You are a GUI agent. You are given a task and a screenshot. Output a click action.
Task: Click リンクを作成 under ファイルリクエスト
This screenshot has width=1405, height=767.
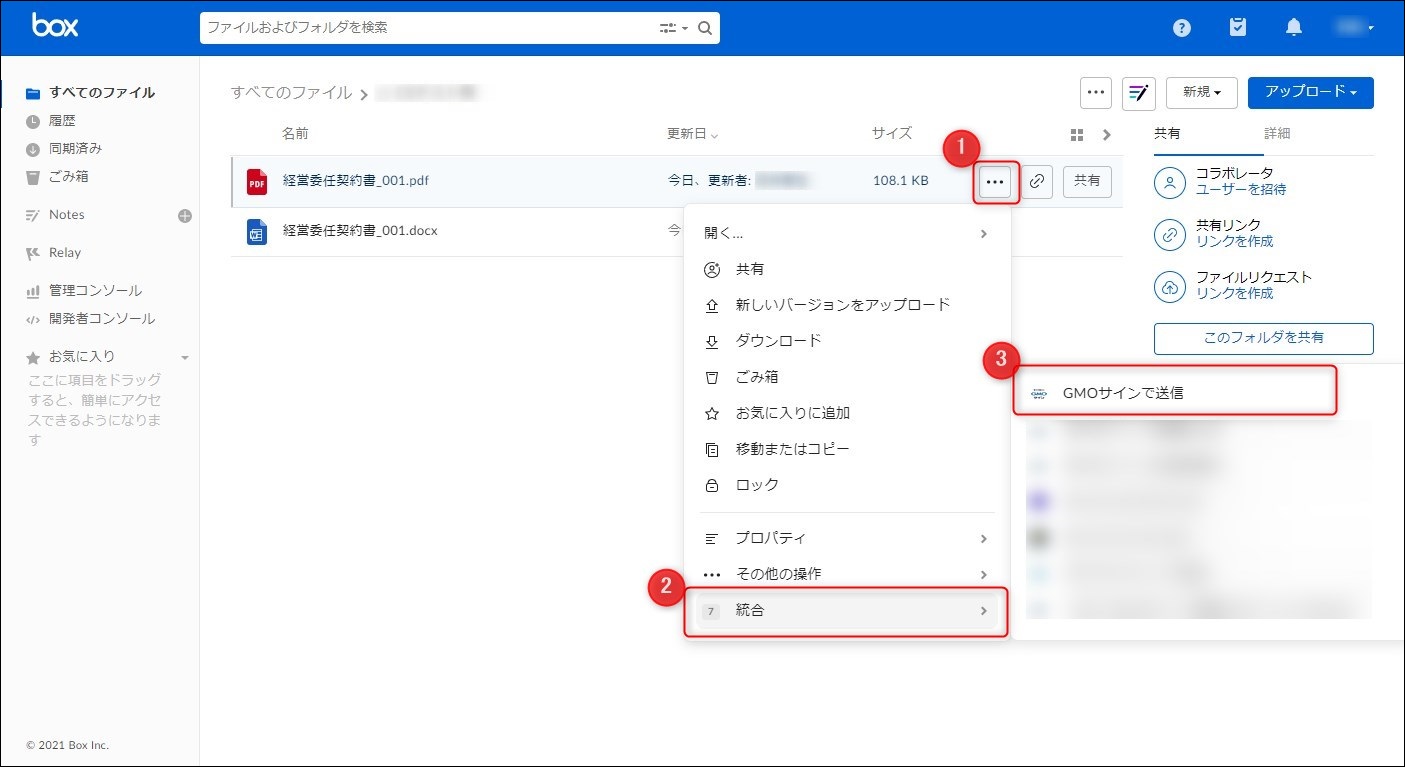click(x=1235, y=293)
